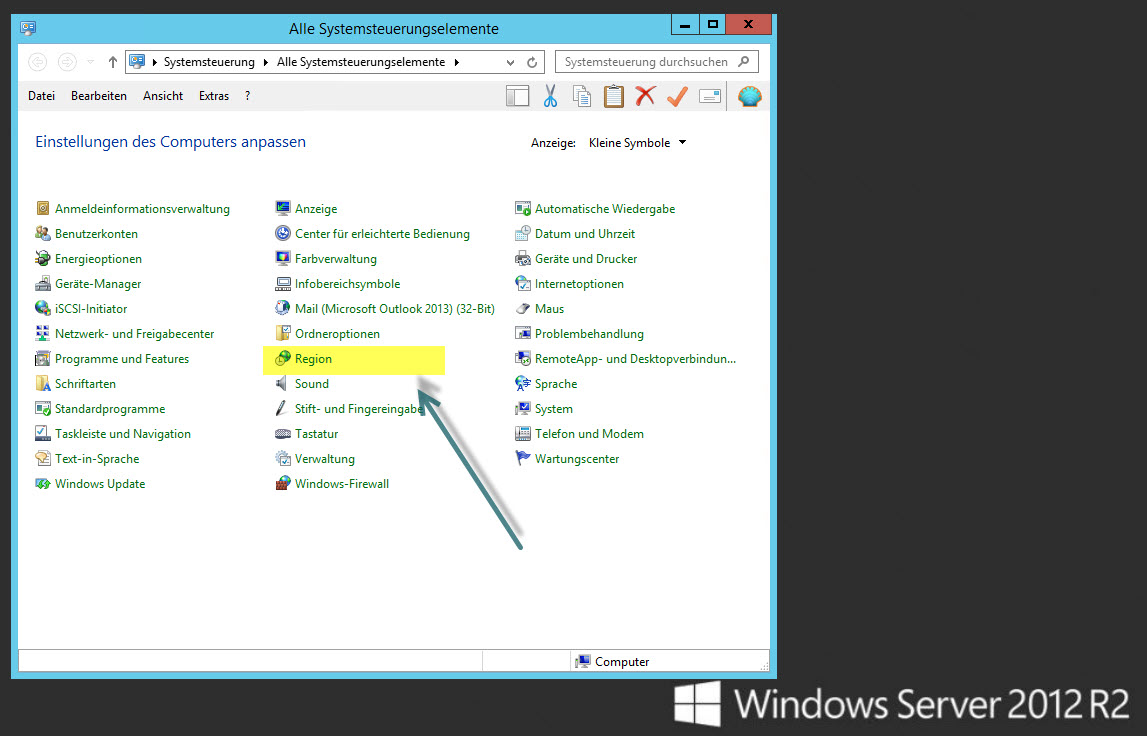Click the iSCSI-Initiator globe icon
Image resolution: width=1147 pixels, height=736 pixels.
(43, 308)
